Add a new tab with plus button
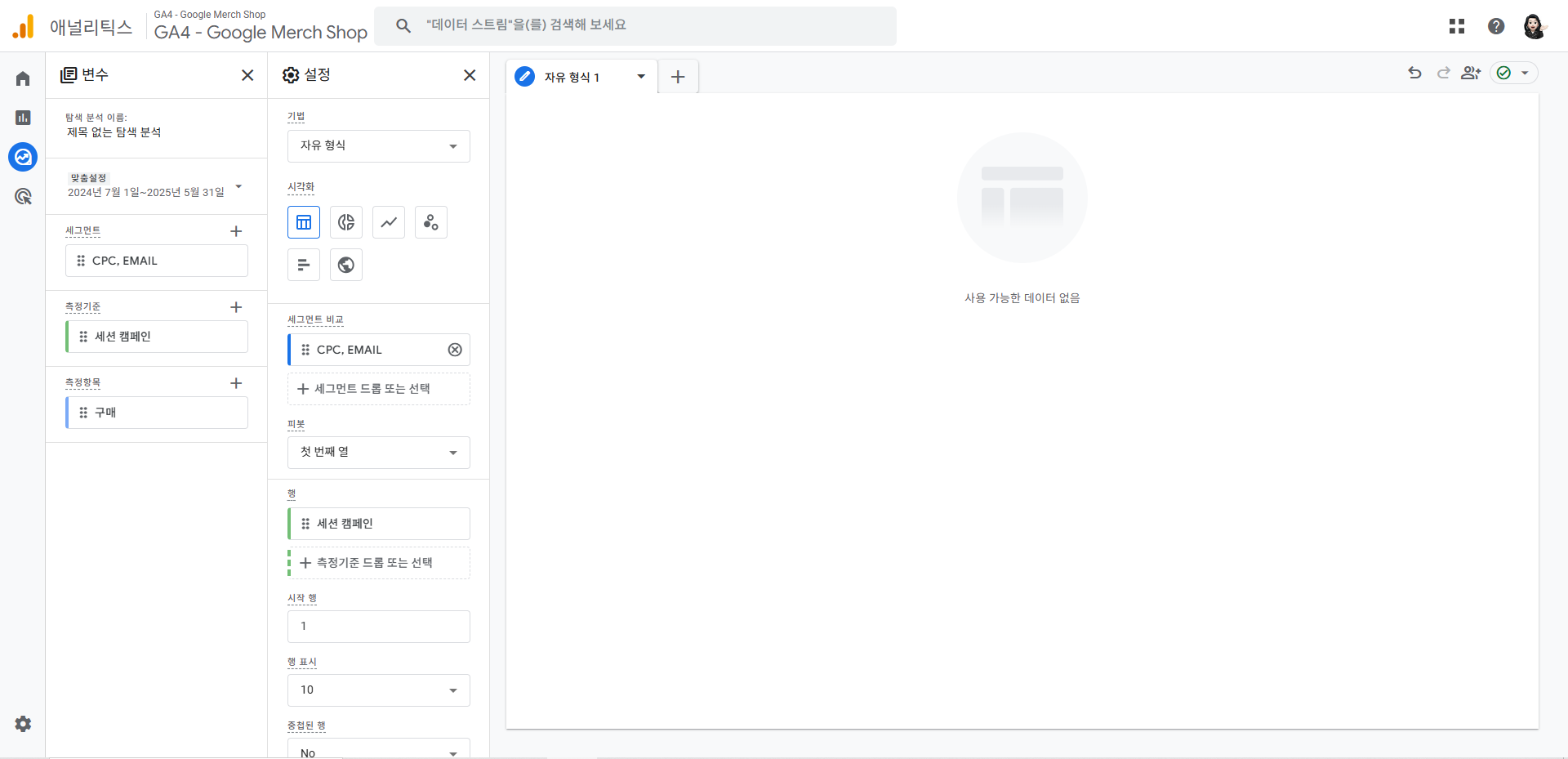 coord(678,77)
